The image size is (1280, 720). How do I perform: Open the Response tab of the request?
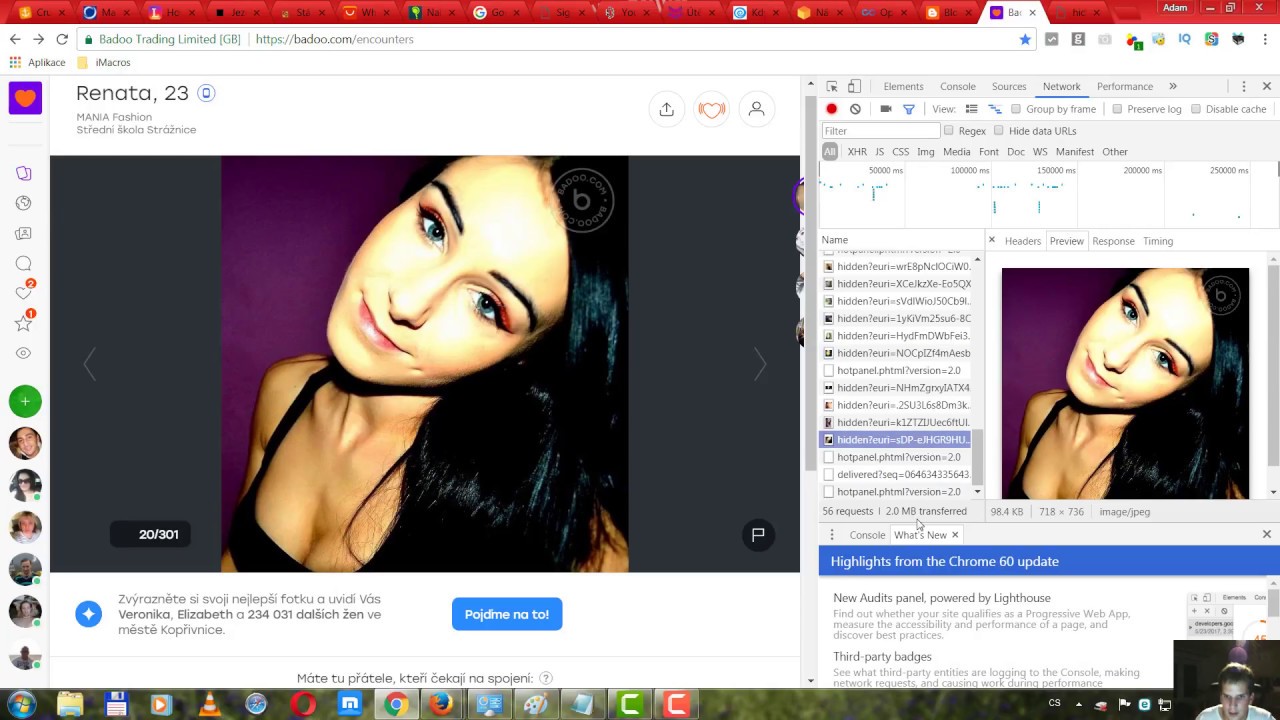pyautogui.click(x=1113, y=241)
